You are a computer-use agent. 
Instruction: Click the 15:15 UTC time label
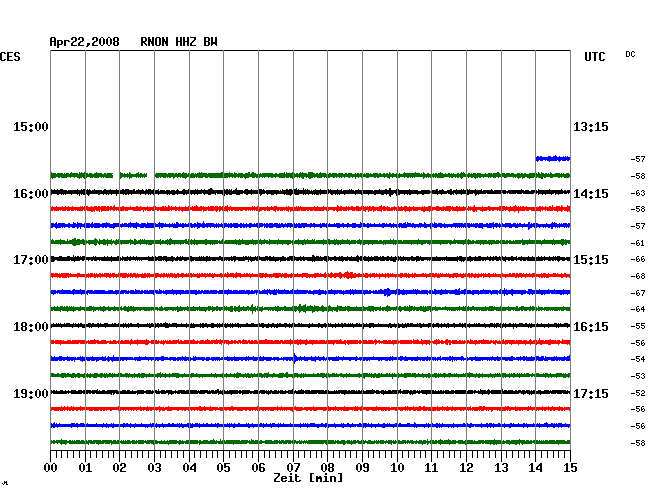click(591, 260)
